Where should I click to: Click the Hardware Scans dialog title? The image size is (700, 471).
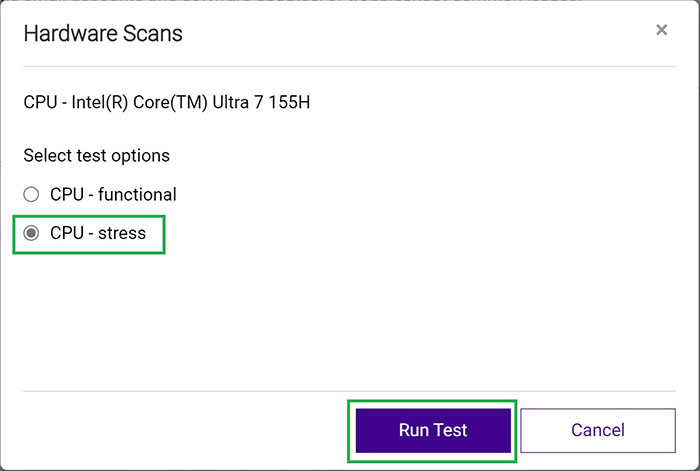(x=103, y=33)
